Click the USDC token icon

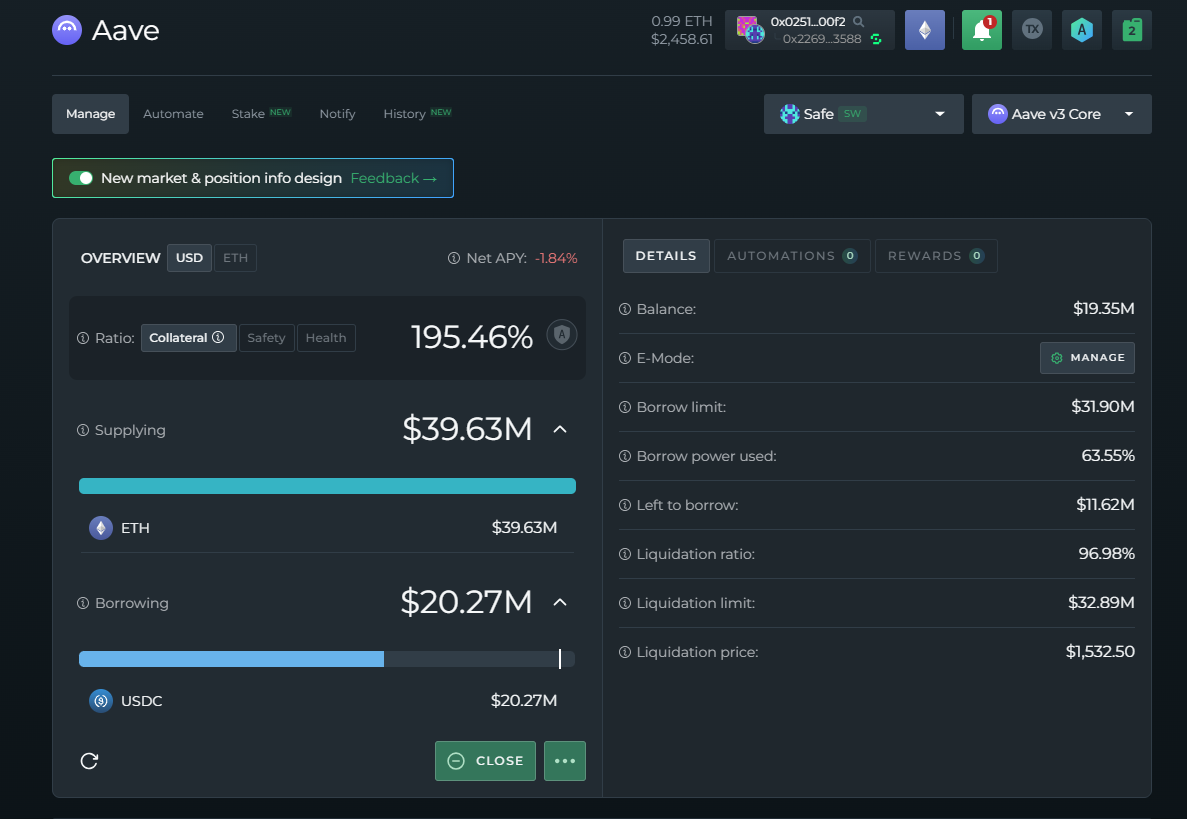tap(101, 701)
